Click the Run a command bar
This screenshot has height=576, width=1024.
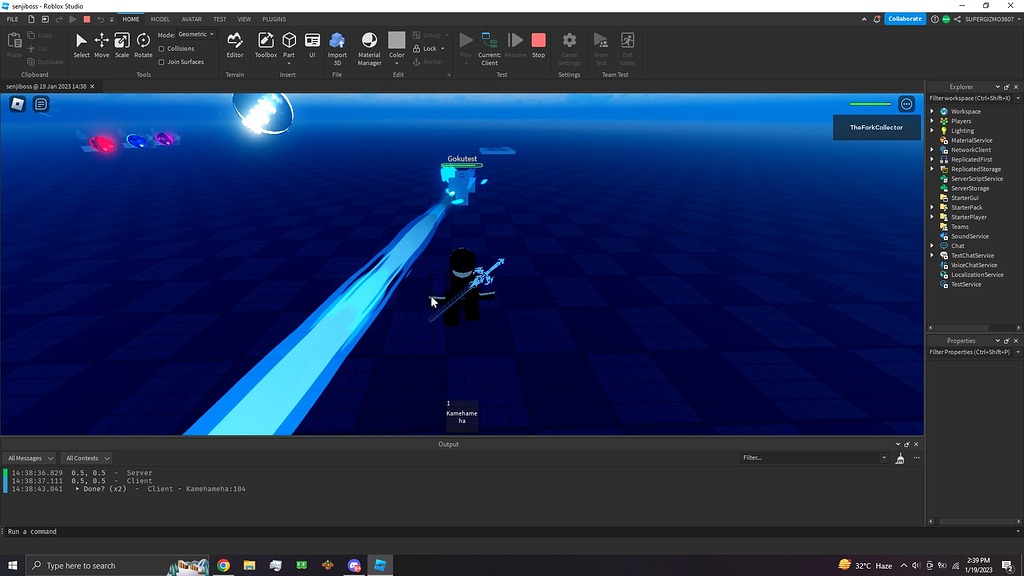60,531
